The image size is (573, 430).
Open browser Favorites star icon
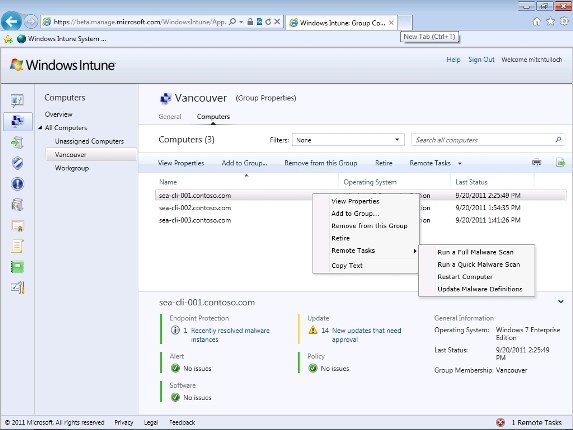coord(550,22)
